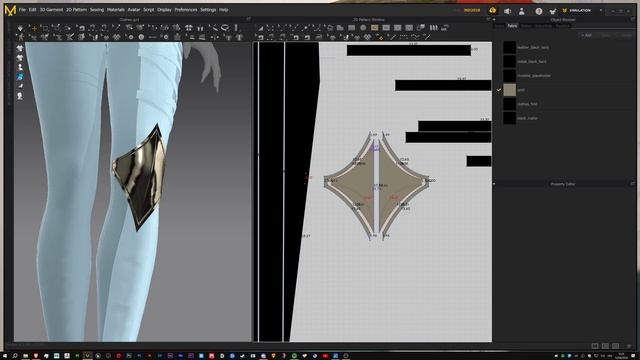Click the pause-shaped icon in 3D toolbar

coord(200,28)
